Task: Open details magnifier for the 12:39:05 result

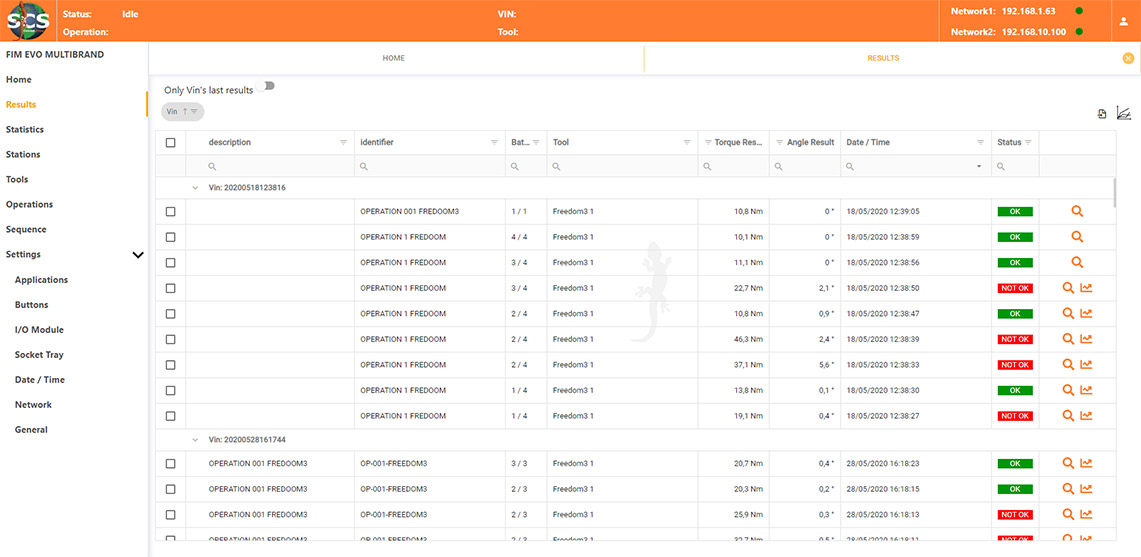Action: coord(1077,211)
